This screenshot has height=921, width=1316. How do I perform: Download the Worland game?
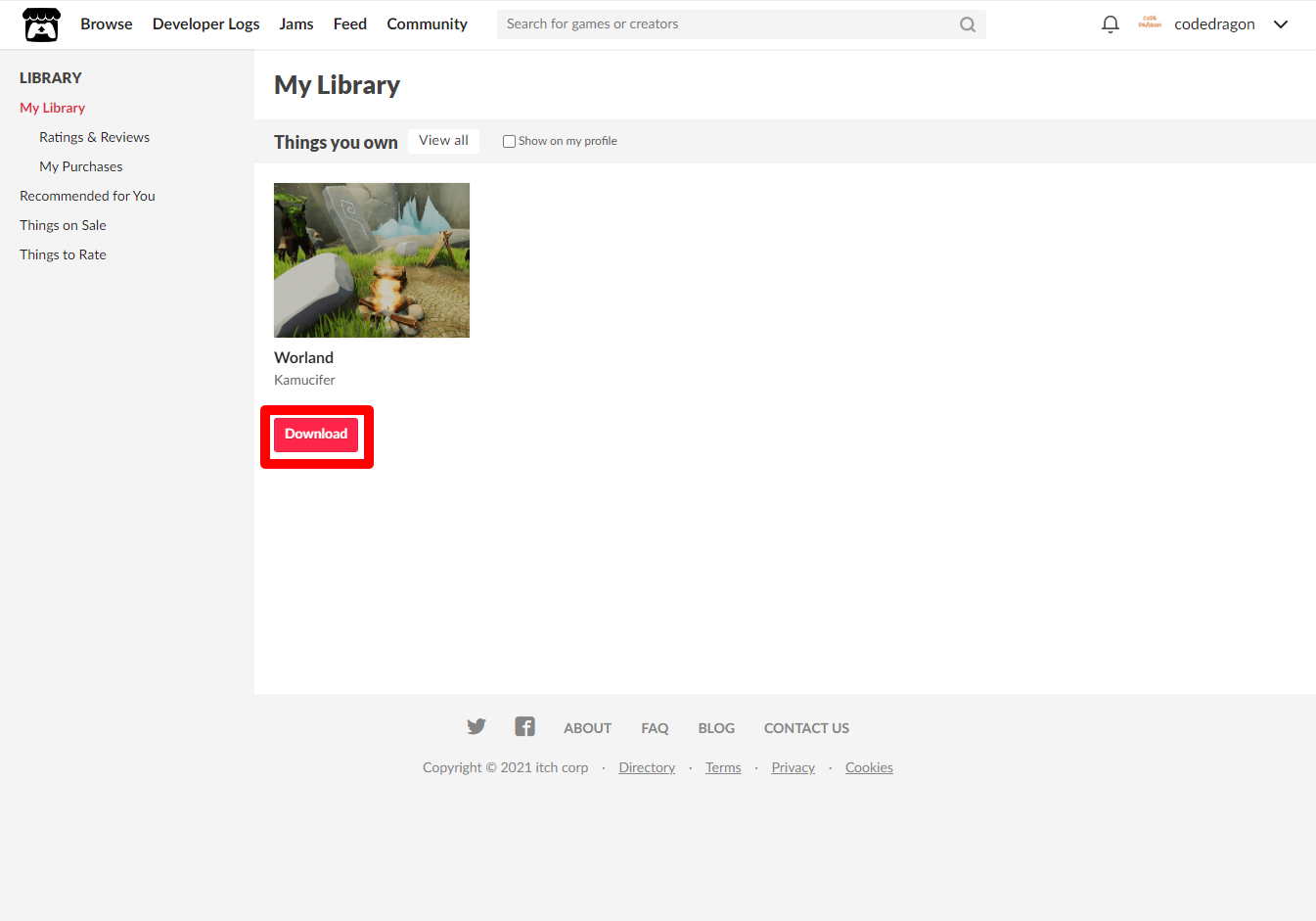coord(316,435)
